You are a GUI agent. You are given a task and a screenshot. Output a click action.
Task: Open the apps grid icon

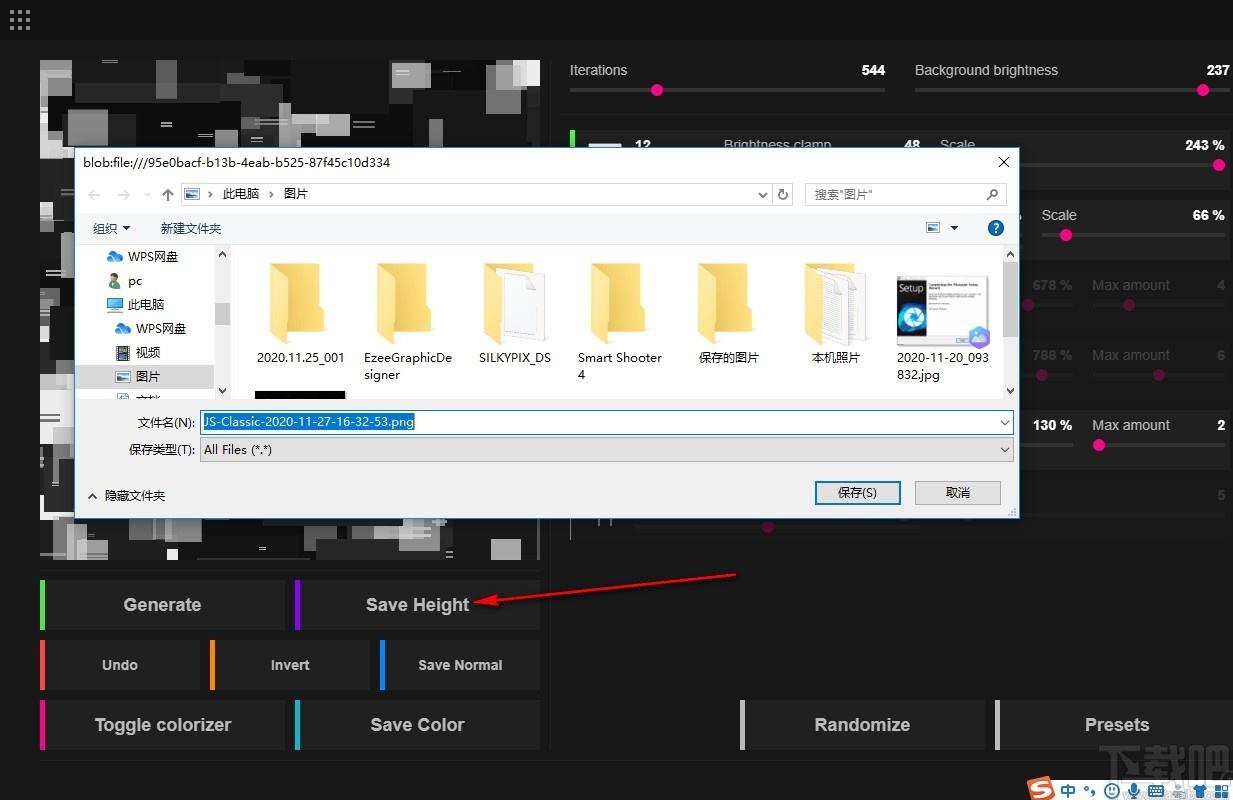[19, 19]
